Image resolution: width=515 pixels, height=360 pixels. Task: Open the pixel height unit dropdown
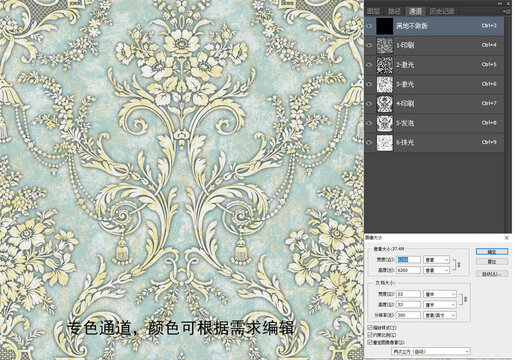[436, 270]
